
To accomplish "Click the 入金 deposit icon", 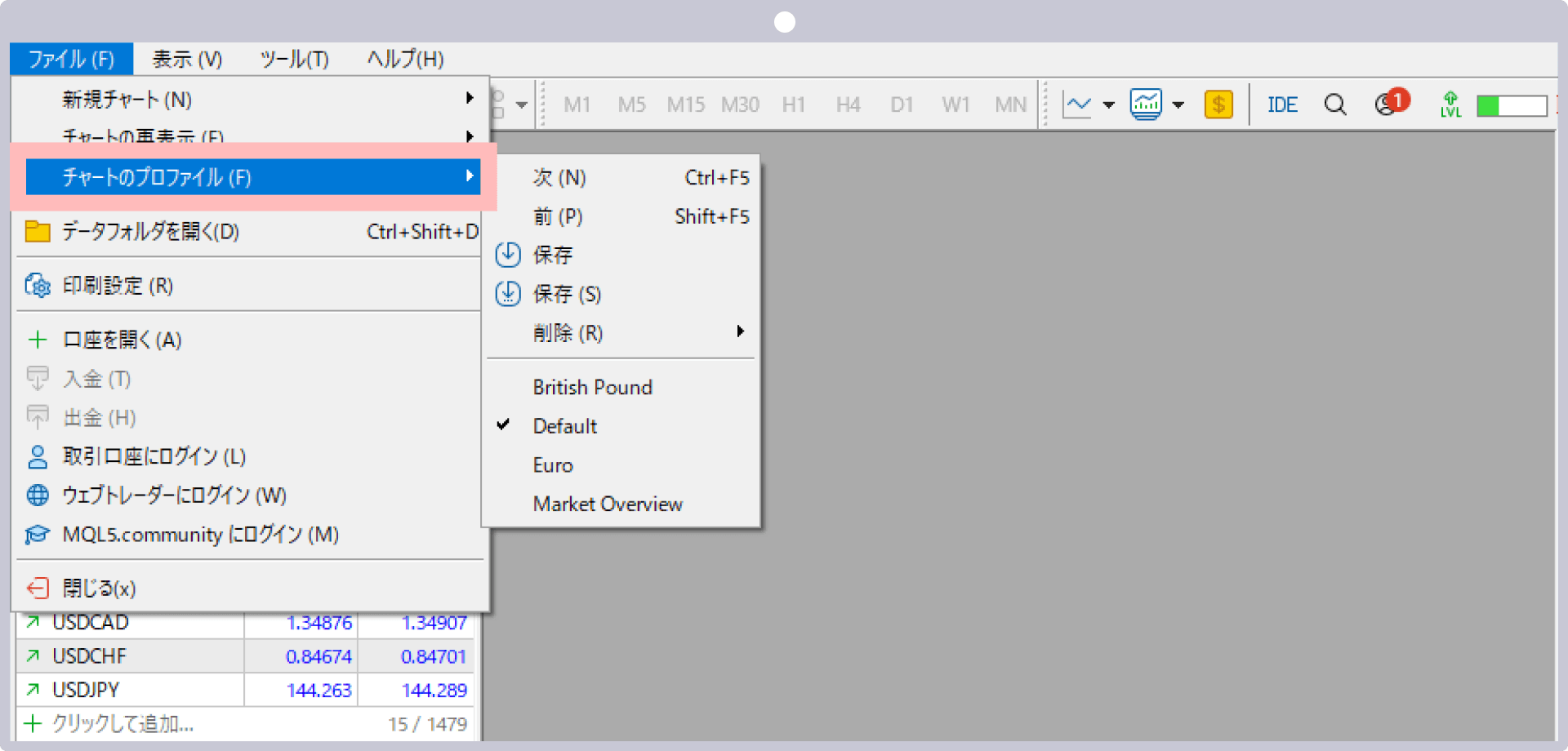I will (x=38, y=378).
